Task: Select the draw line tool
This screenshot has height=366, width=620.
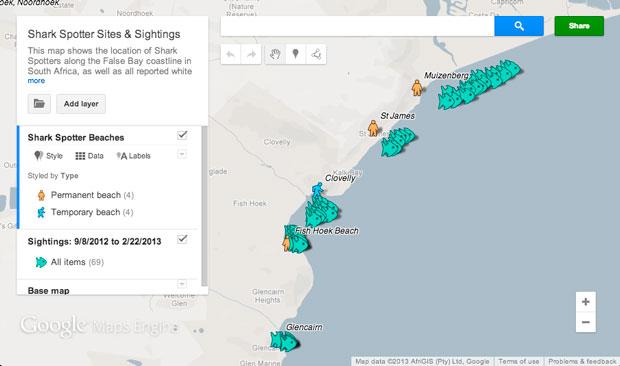Action: (x=316, y=54)
